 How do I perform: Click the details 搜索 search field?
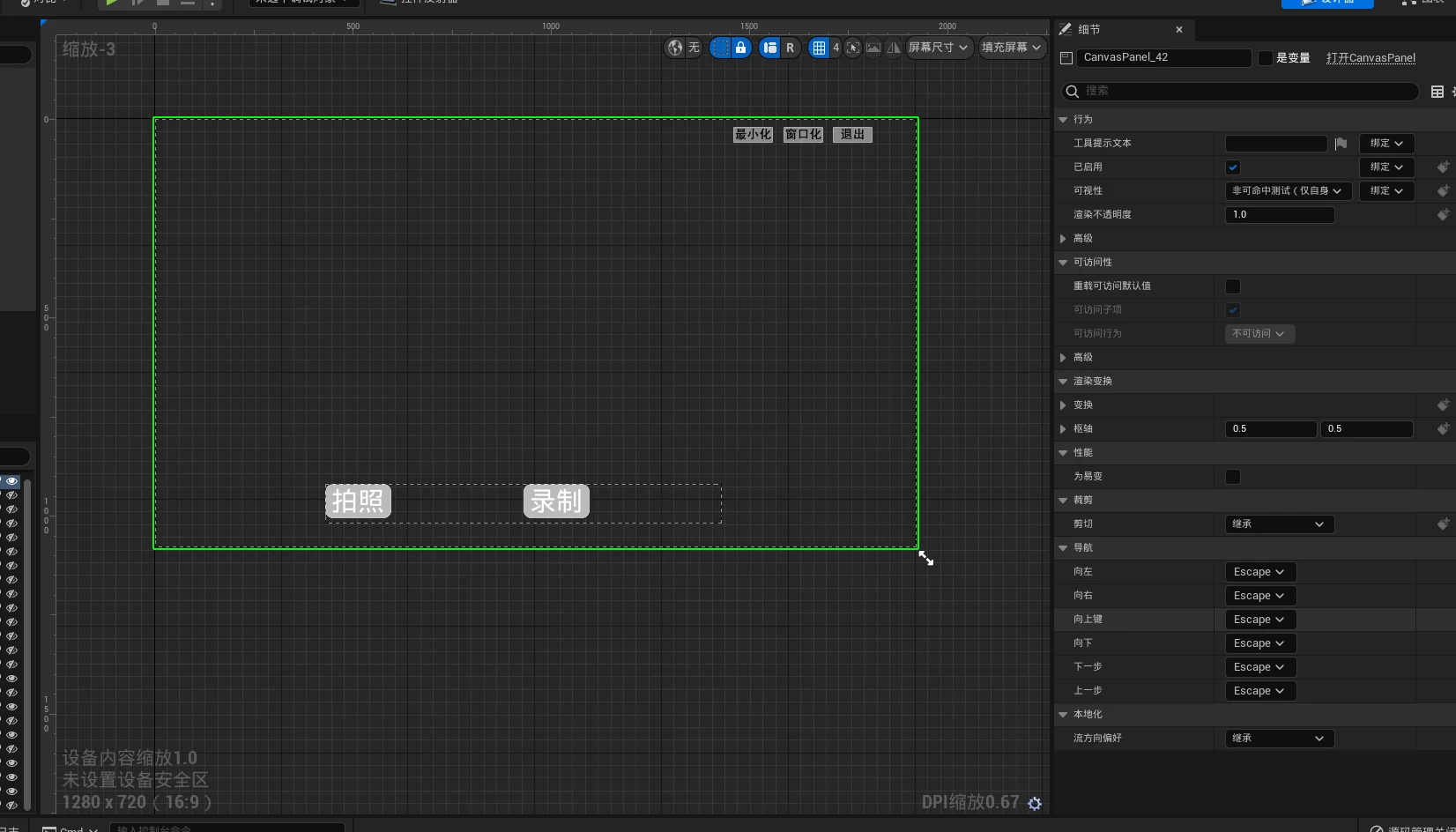coord(1239,91)
